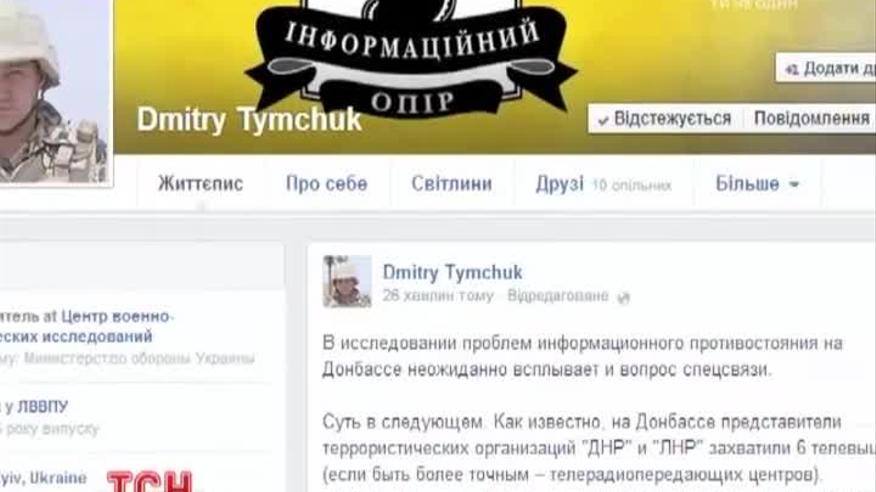876x492 pixels.
Task: Click the ЛВВПУ education link
Action: 42,407
